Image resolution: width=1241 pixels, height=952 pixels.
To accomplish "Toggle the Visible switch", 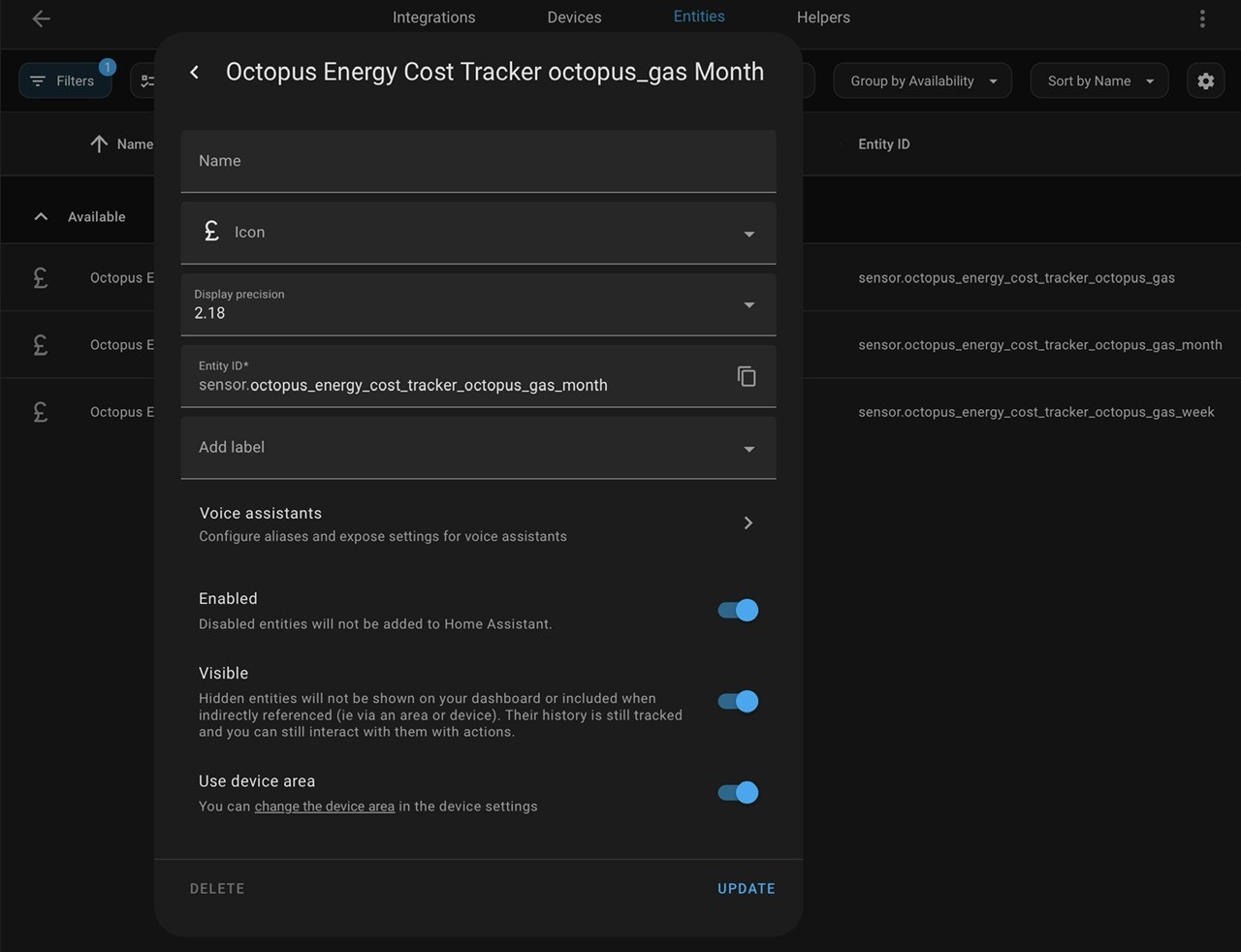I will point(738,701).
